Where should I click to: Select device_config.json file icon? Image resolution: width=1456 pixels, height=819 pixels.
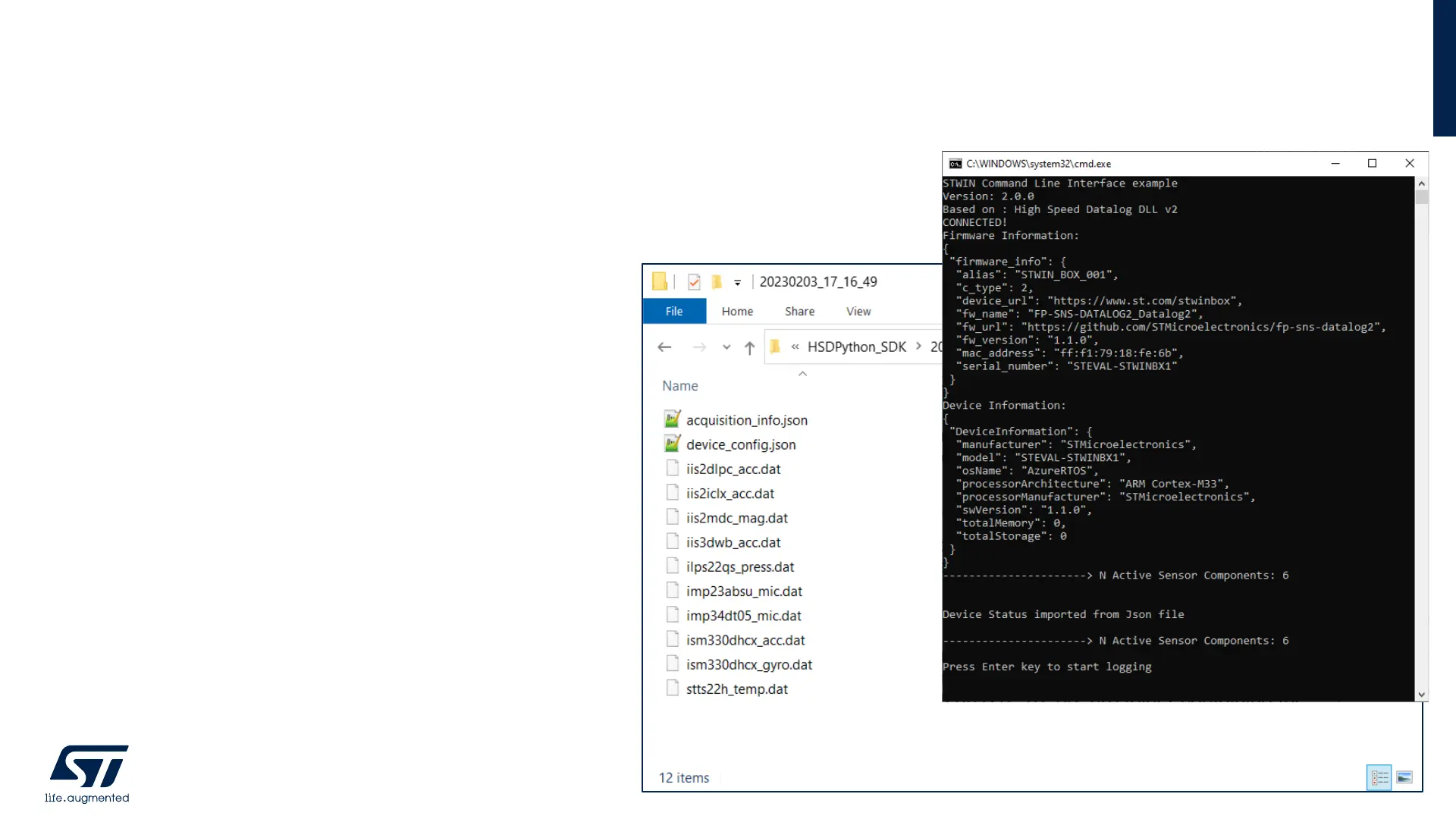point(672,444)
